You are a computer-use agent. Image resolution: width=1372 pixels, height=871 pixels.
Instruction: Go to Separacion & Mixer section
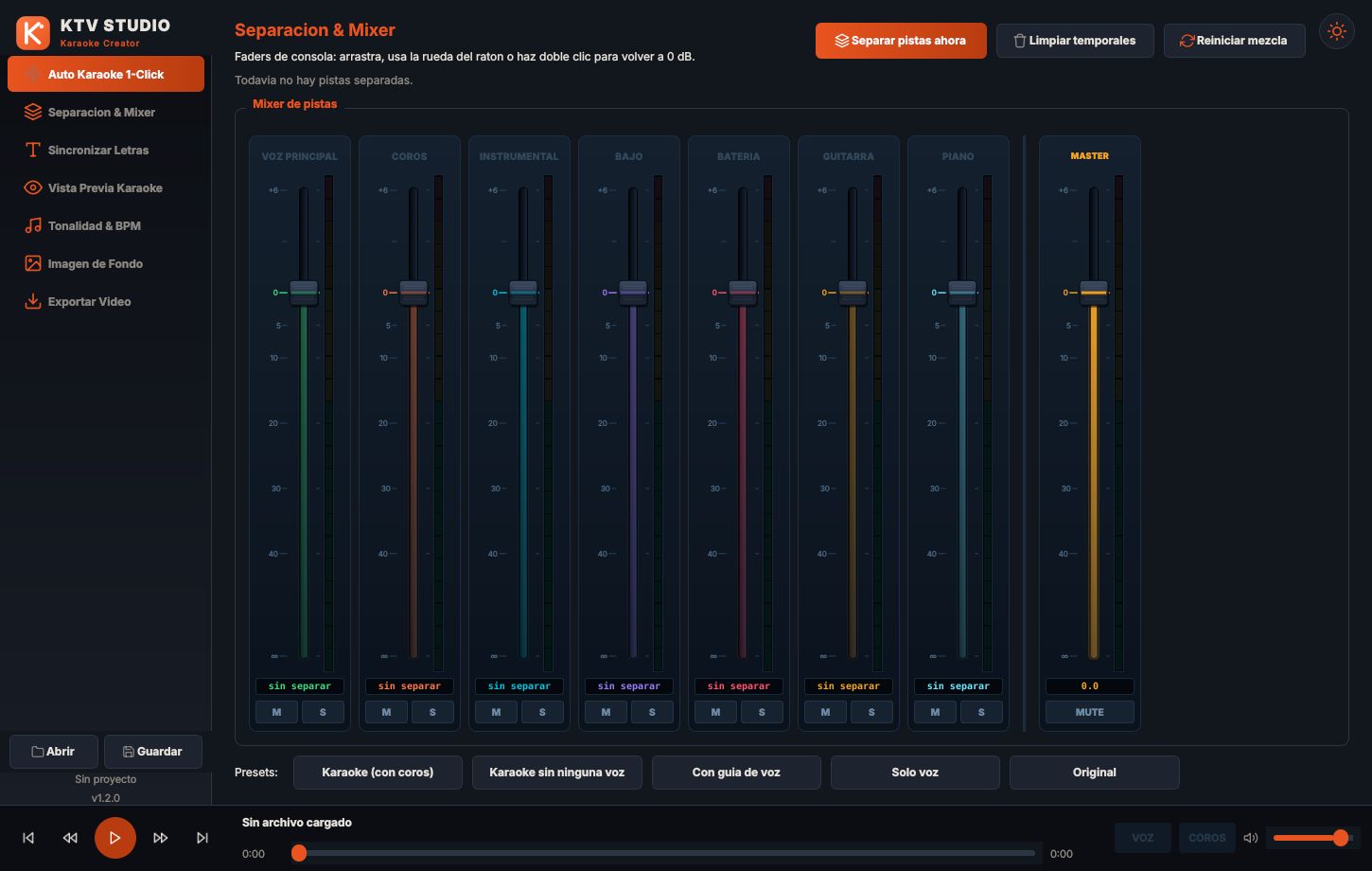(106, 112)
